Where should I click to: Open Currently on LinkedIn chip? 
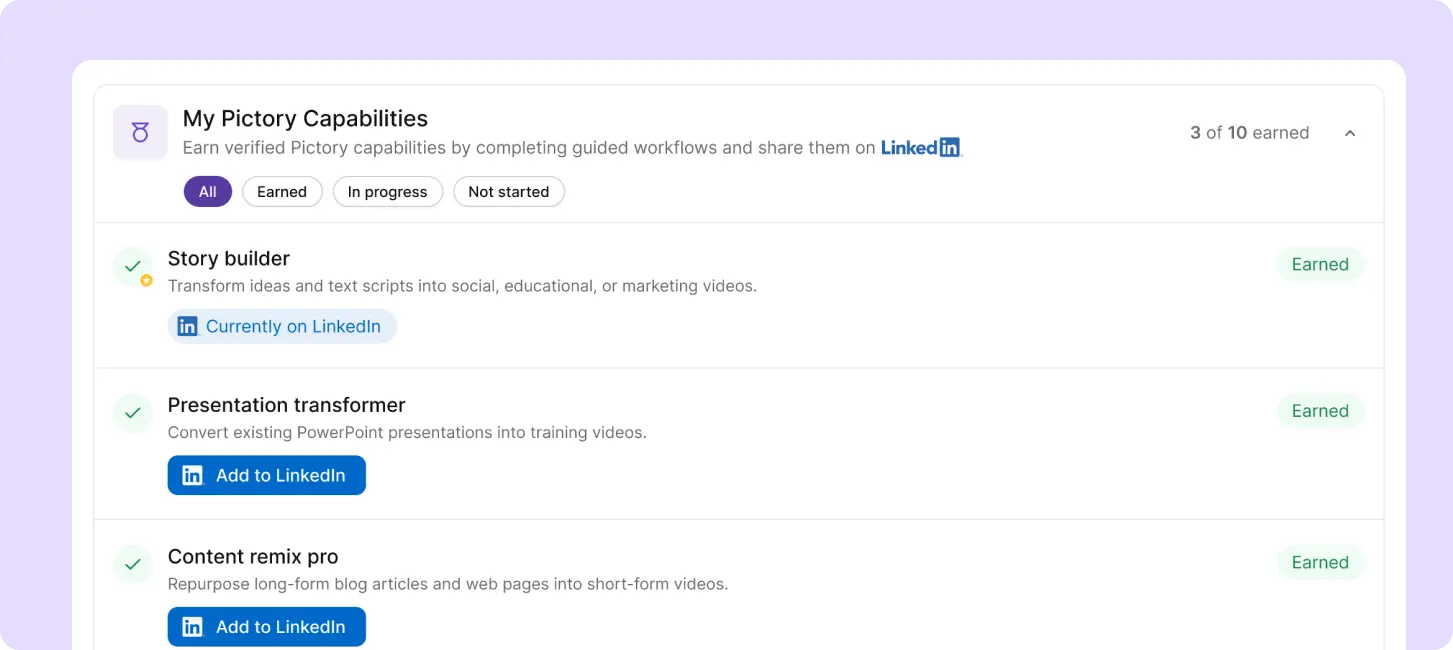282,326
